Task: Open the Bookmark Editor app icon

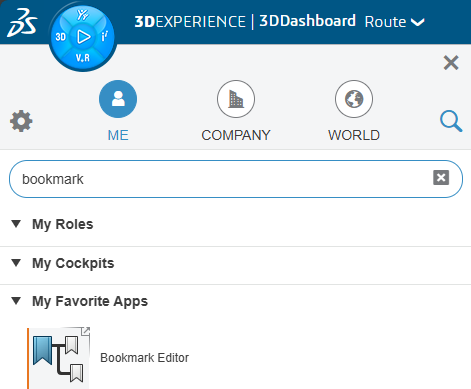Action: tap(58, 358)
